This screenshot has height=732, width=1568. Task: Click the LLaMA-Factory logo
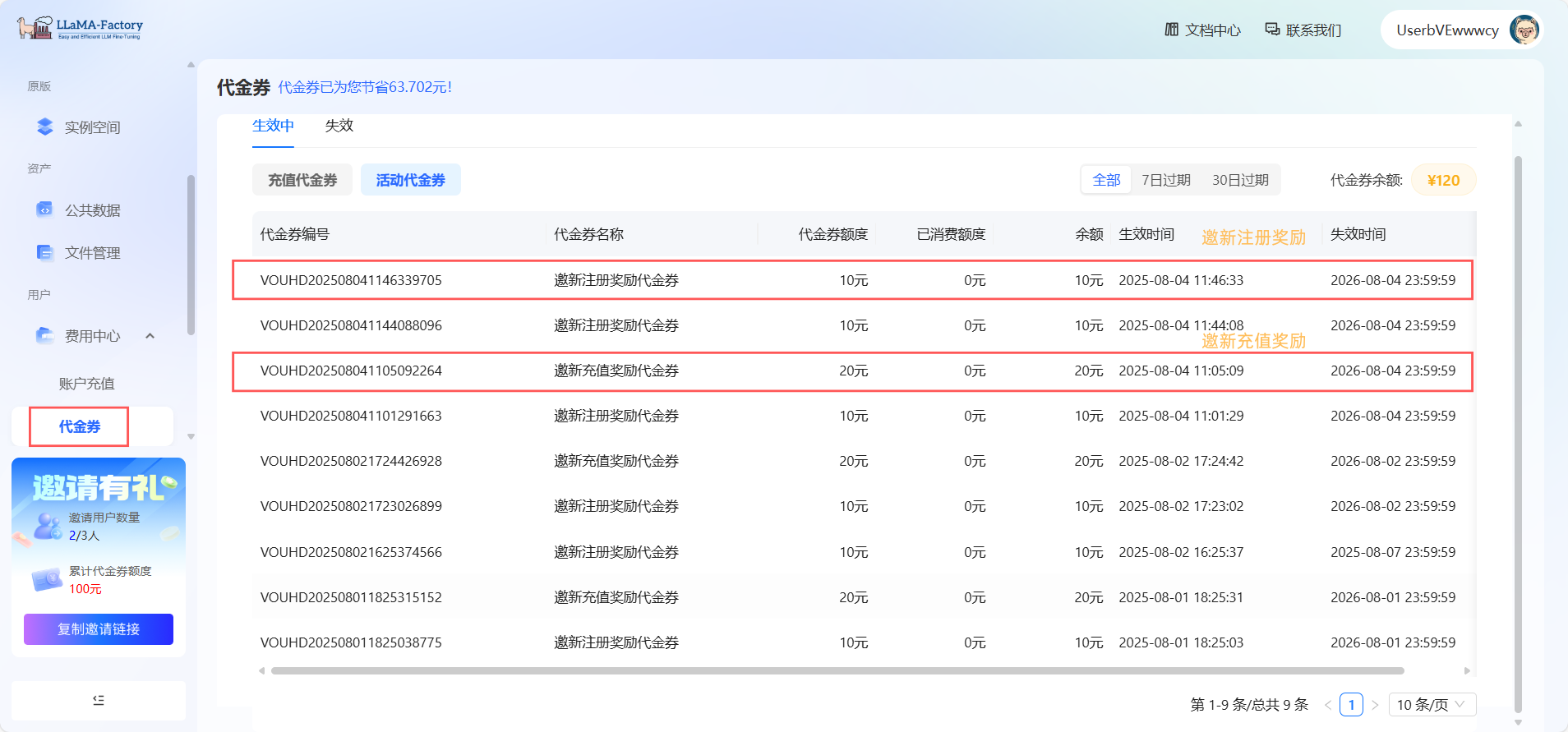[x=80, y=29]
